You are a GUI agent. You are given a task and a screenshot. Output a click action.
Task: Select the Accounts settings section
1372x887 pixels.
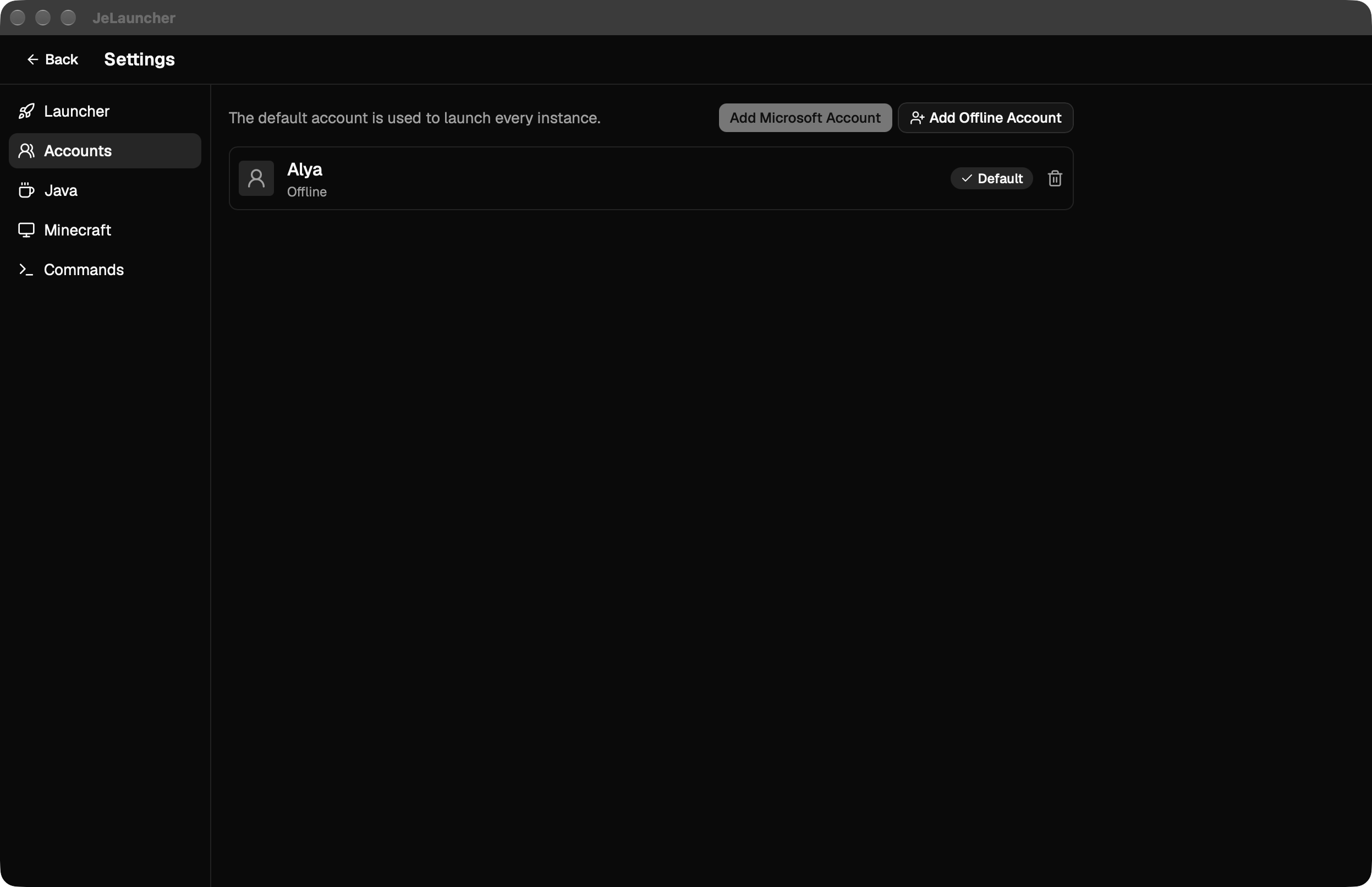[105, 151]
